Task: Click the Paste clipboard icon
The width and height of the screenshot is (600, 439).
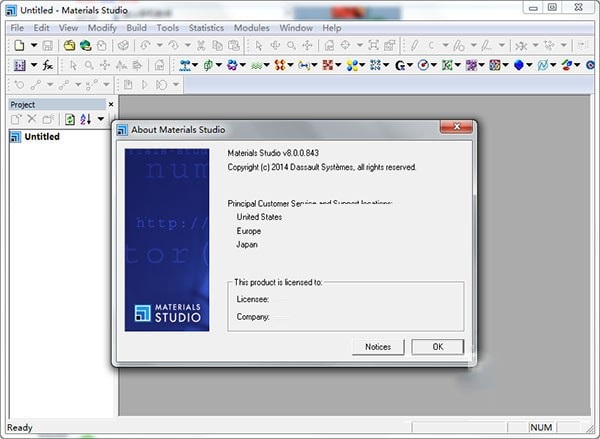Action: pyautogui.click(x=234, y=46)
